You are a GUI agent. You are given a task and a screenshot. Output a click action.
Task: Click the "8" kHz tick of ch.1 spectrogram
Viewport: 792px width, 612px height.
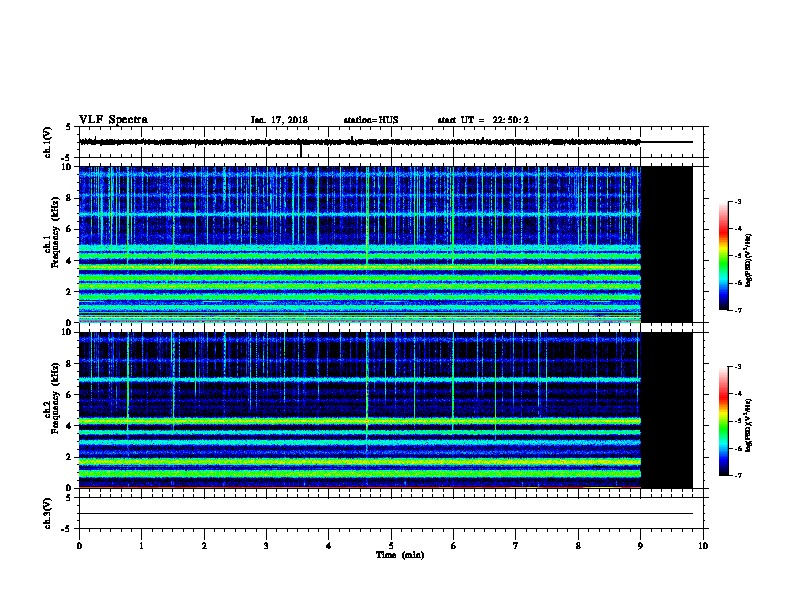pos(70,198)
